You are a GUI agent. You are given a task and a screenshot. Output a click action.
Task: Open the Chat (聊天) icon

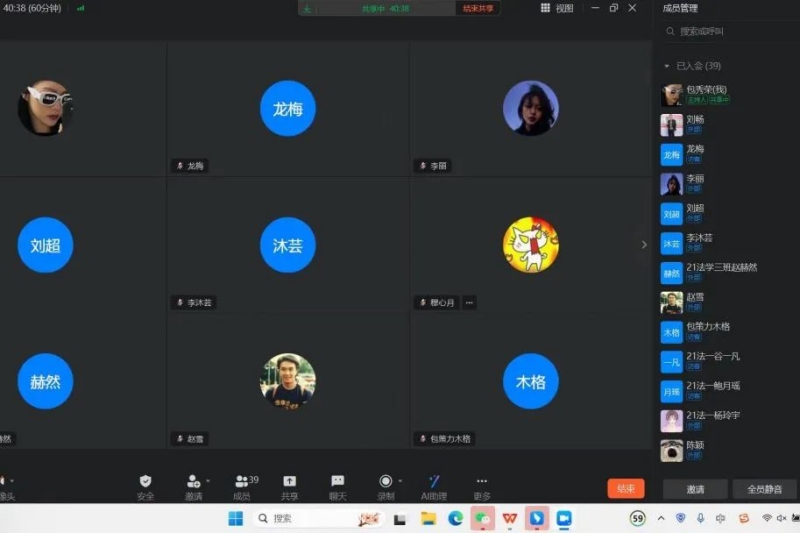[338, 482]
